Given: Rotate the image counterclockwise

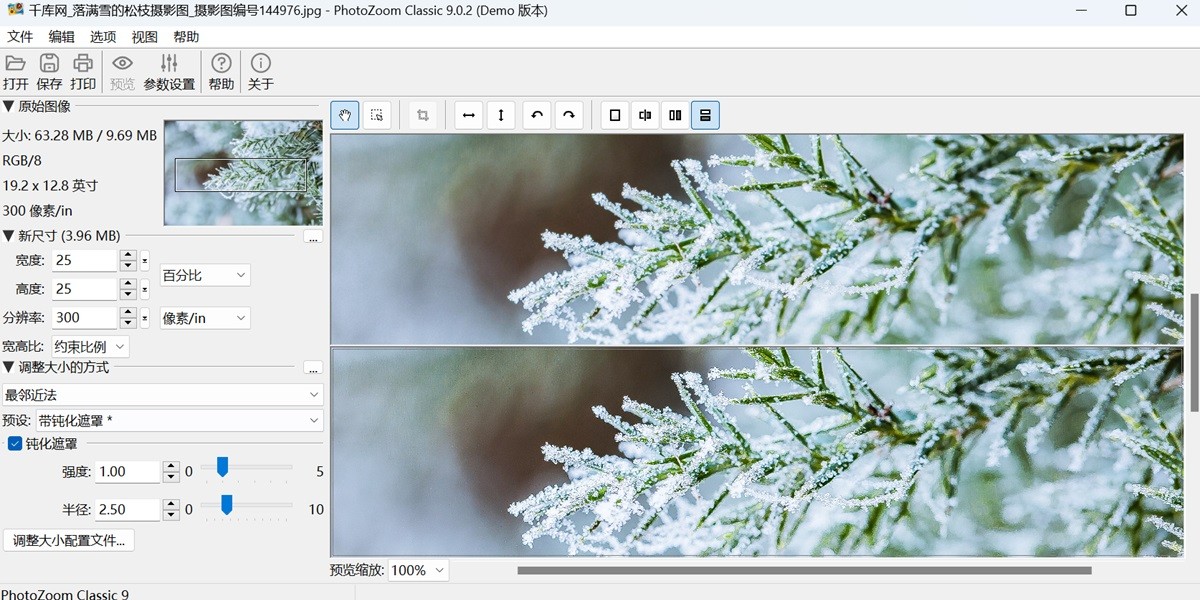Looking at the screenshot, I should point(536,115).
